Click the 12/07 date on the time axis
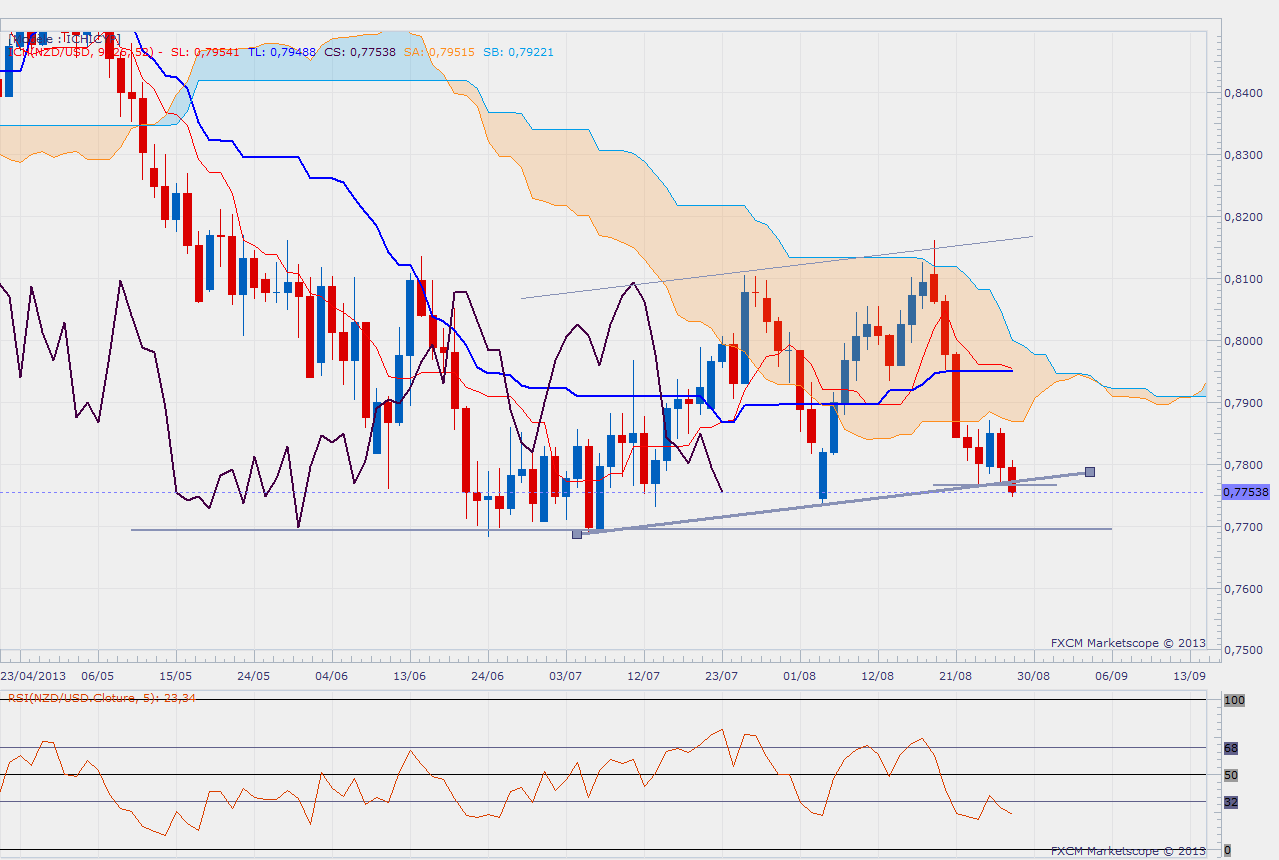 pos(643,675)
